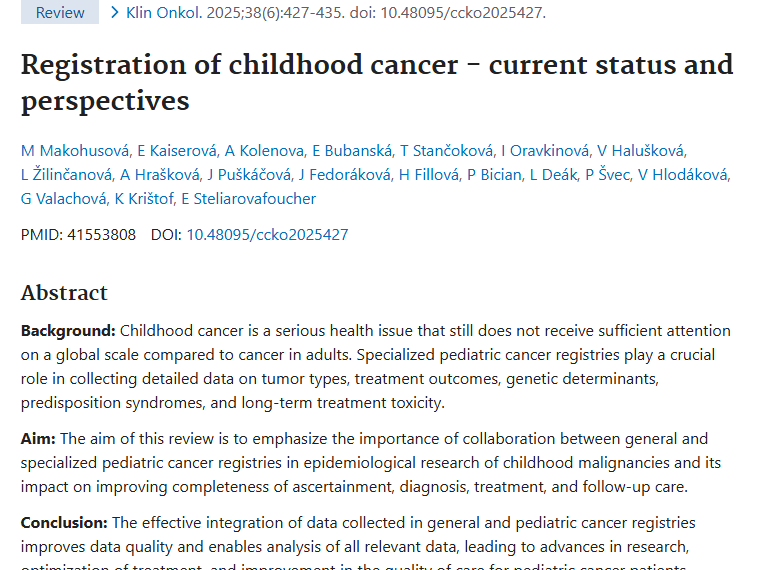Click the Abstract section heading
Viewport: 760px width, 570px height.
(x=64, y=293)
